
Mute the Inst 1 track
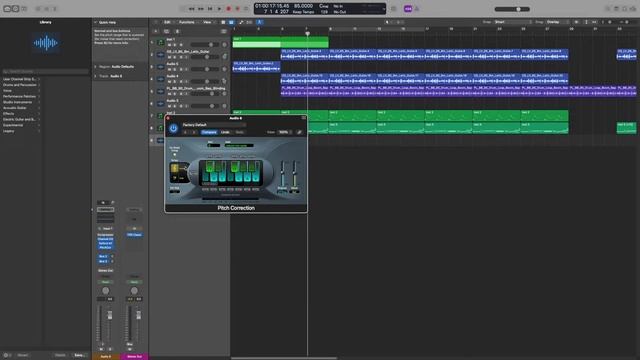click(169, 45)
